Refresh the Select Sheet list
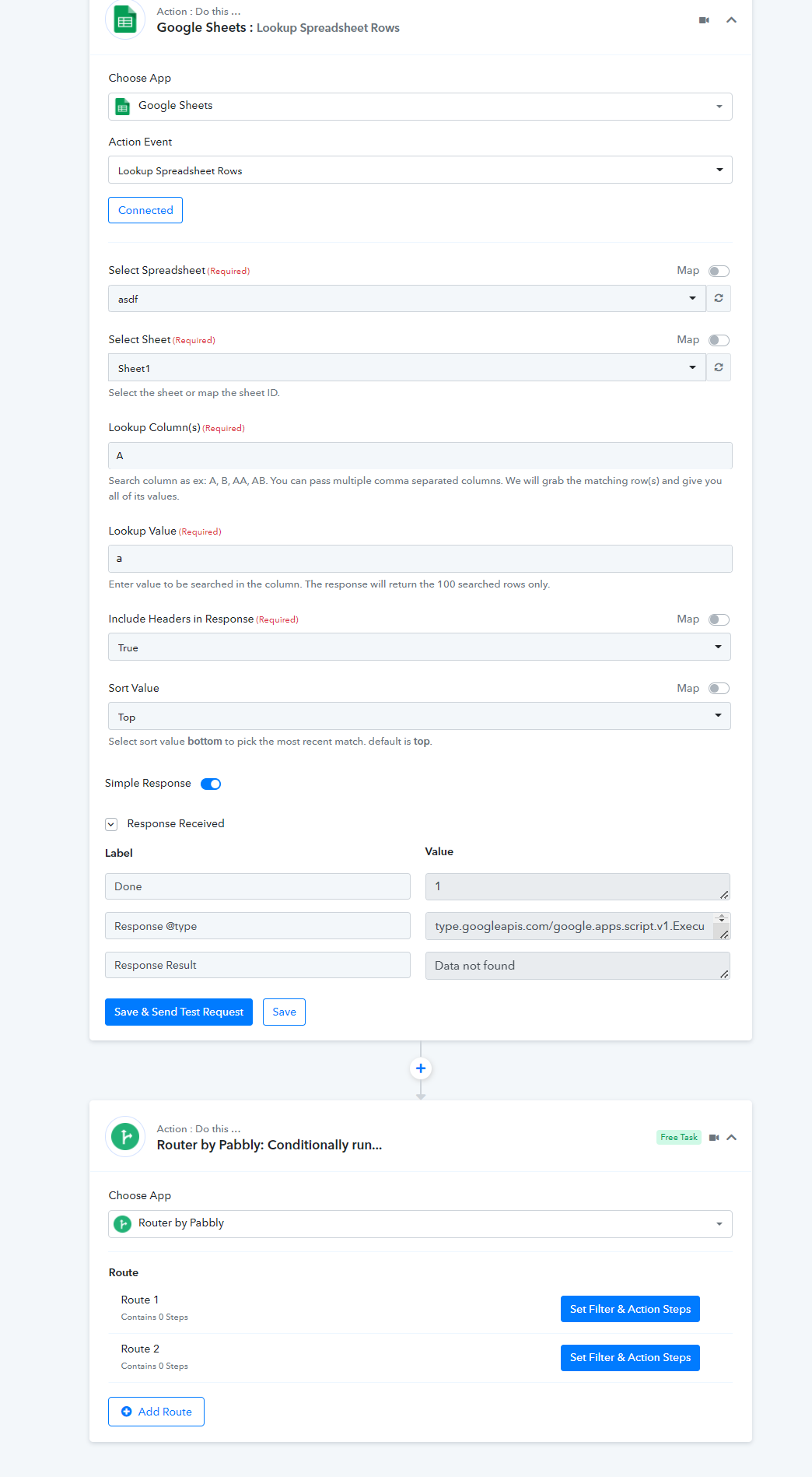Screen dimensions: 812x1477 (x=719, y=367)
